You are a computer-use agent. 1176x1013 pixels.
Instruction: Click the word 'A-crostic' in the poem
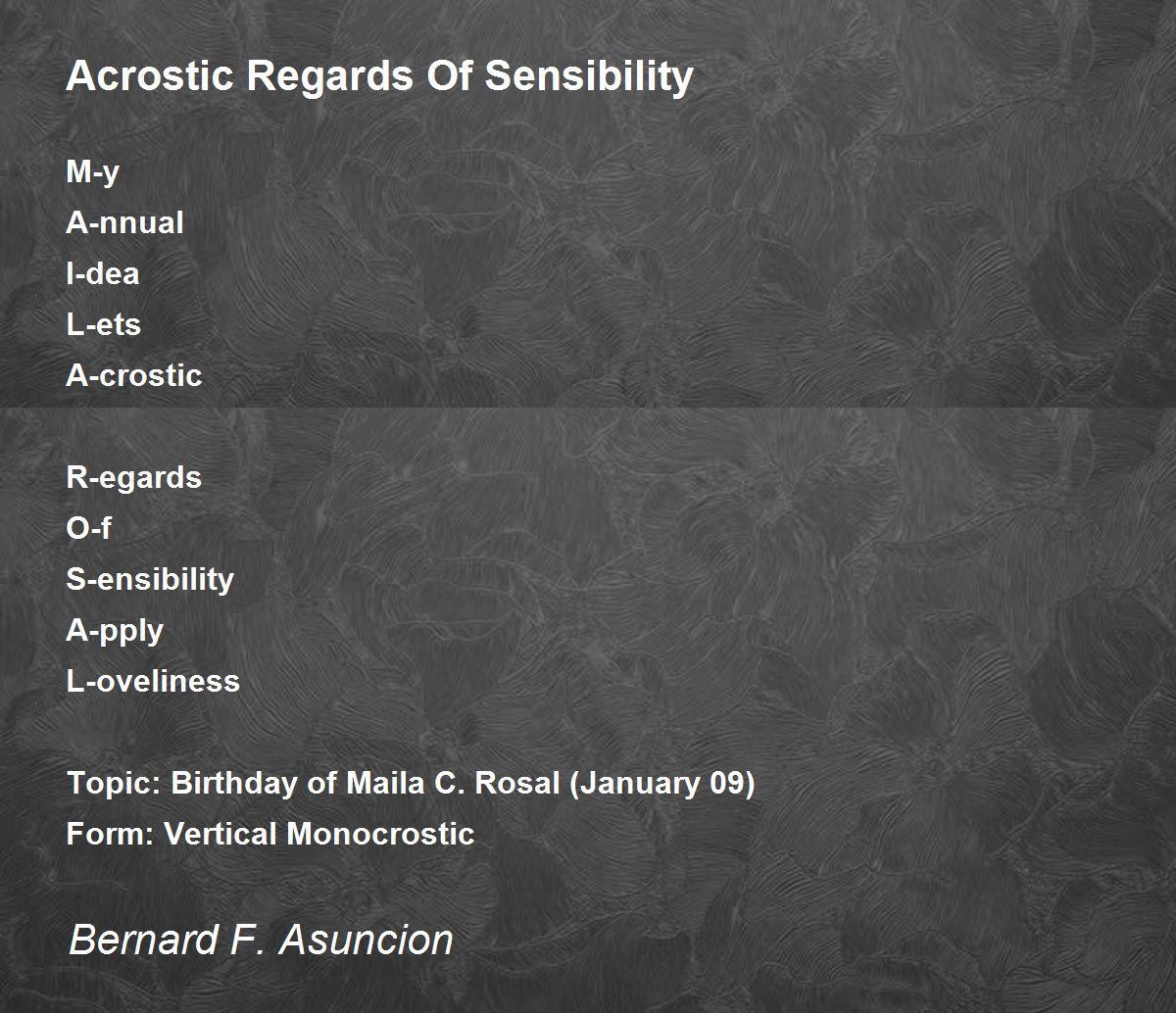pos(133,375)
